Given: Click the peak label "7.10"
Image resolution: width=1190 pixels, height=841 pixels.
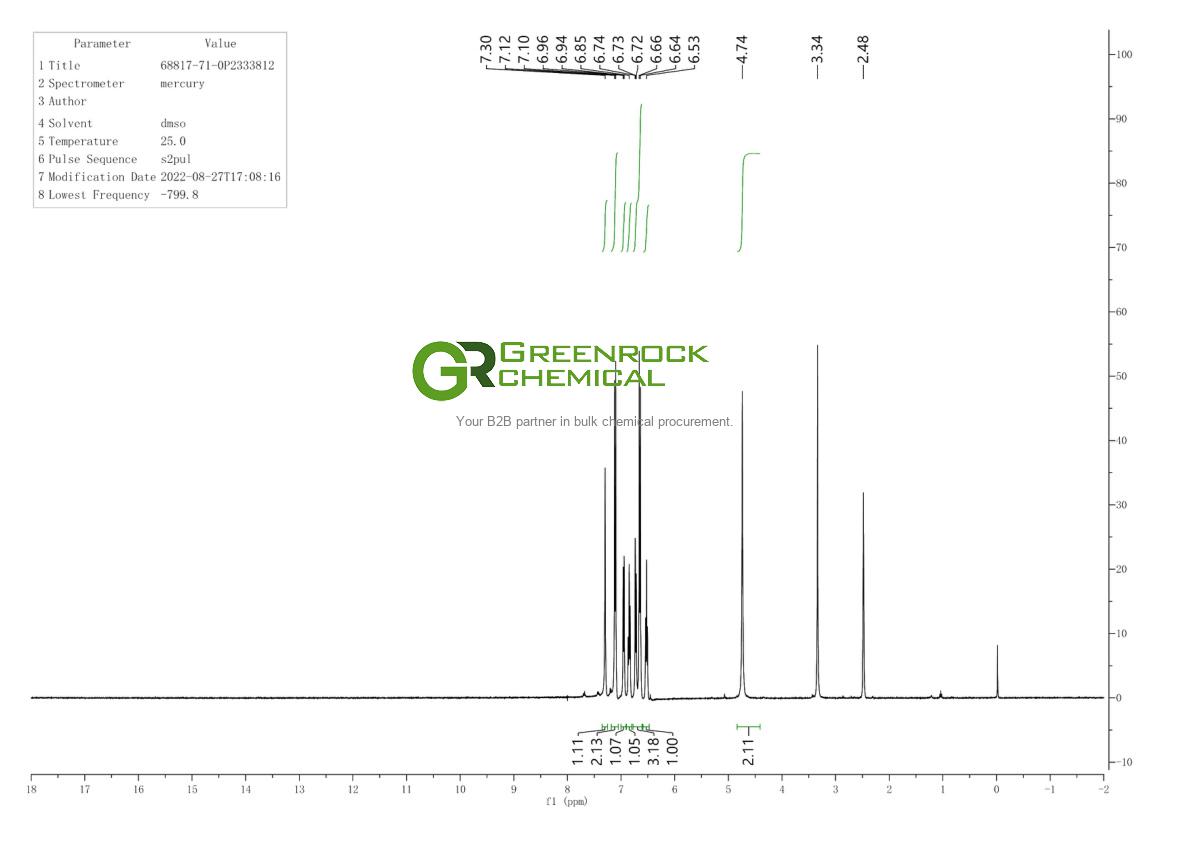Looking at the screenshot, I should (x=524, y=49).
